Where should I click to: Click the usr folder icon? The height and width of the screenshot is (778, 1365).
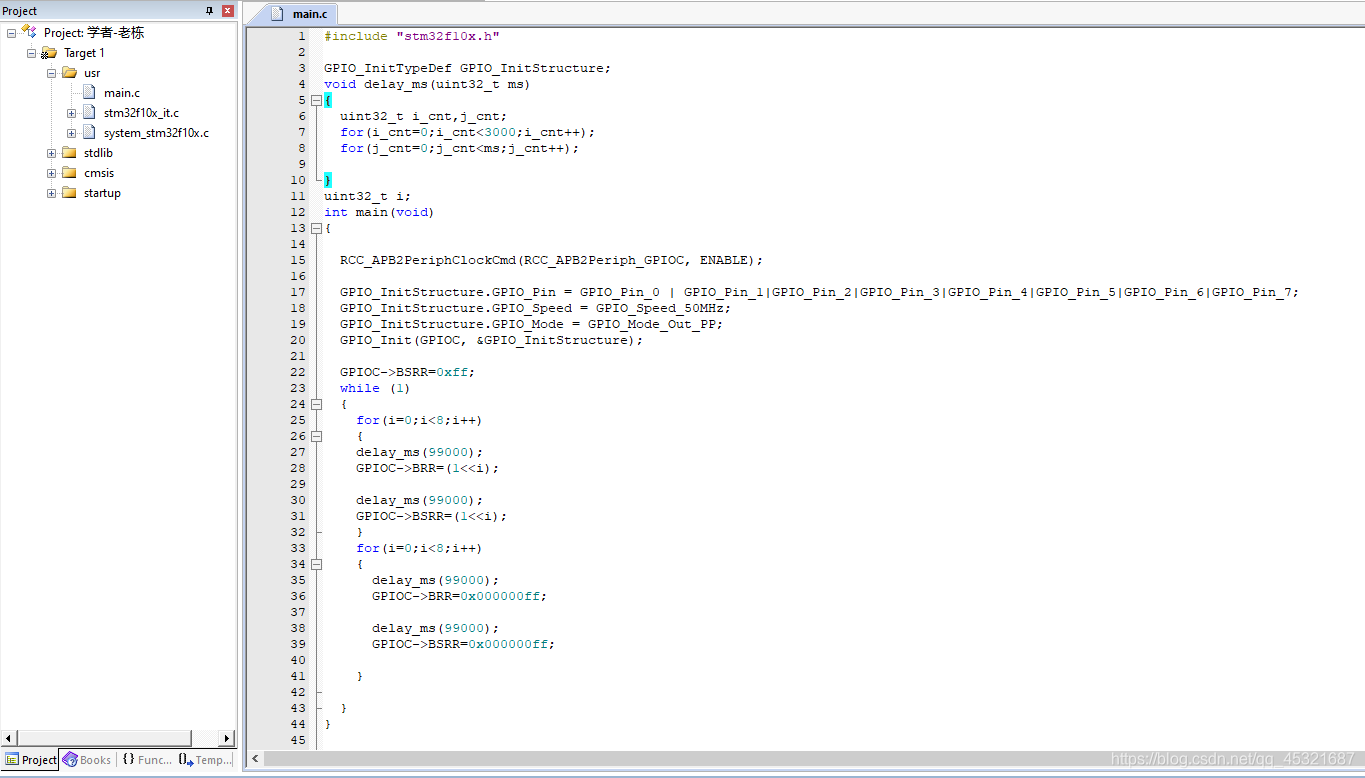tap(69, 73)
